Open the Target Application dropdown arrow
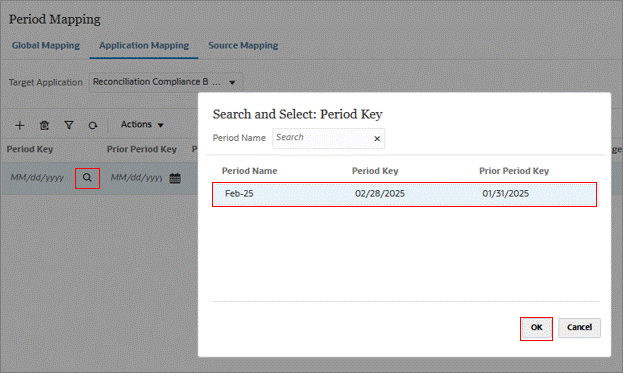Viewport: 623px width, 373px height. point(232,83)
